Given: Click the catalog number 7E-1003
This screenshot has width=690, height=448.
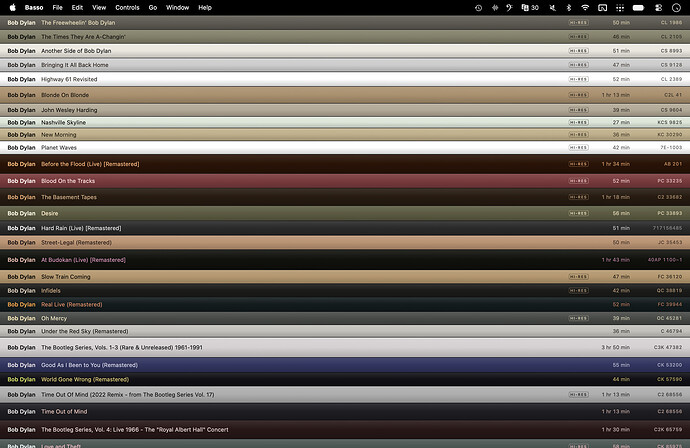Looking at the screenshot, I should (x=671, y=147).
